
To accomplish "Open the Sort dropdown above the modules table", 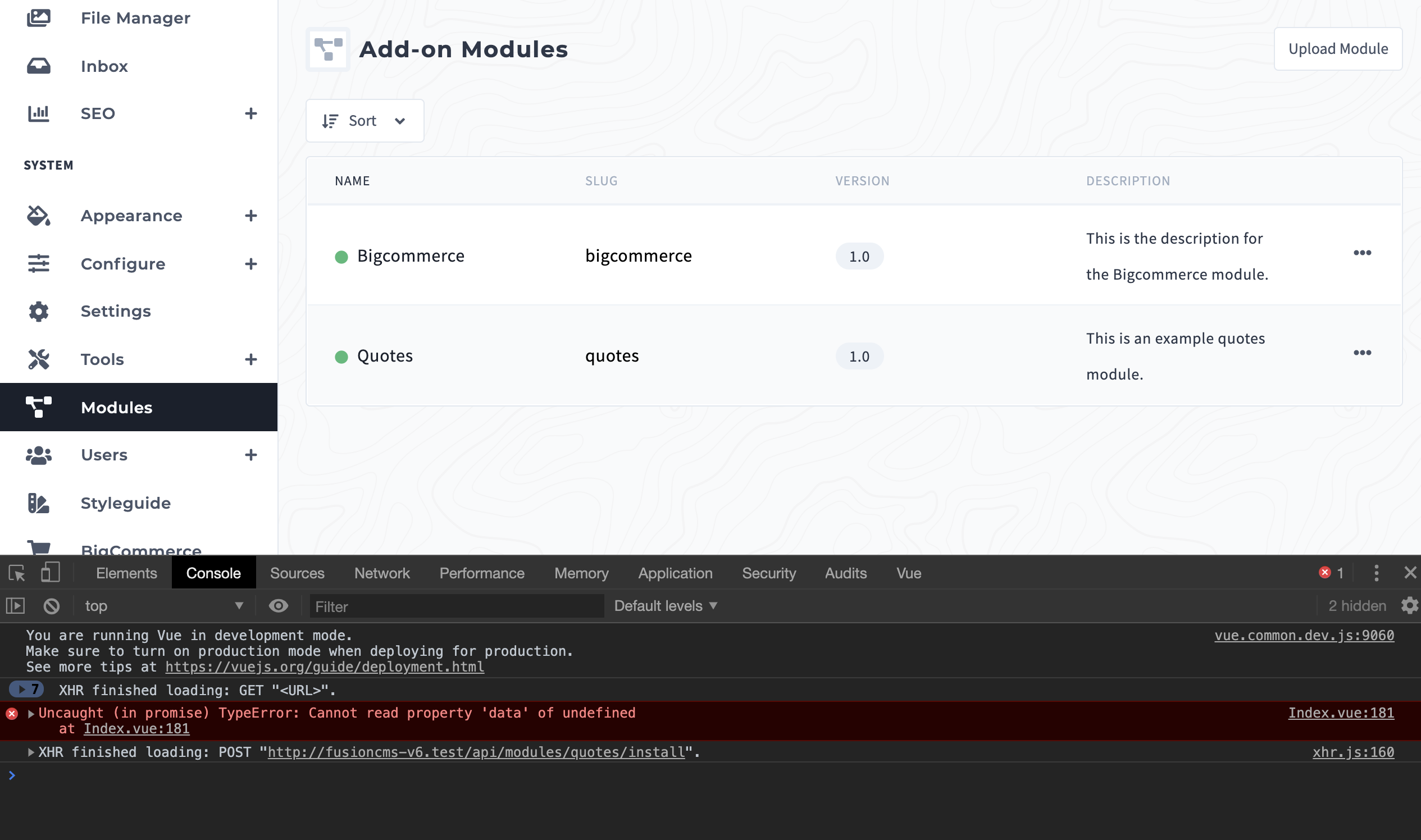I will click(x=364, y=120).
